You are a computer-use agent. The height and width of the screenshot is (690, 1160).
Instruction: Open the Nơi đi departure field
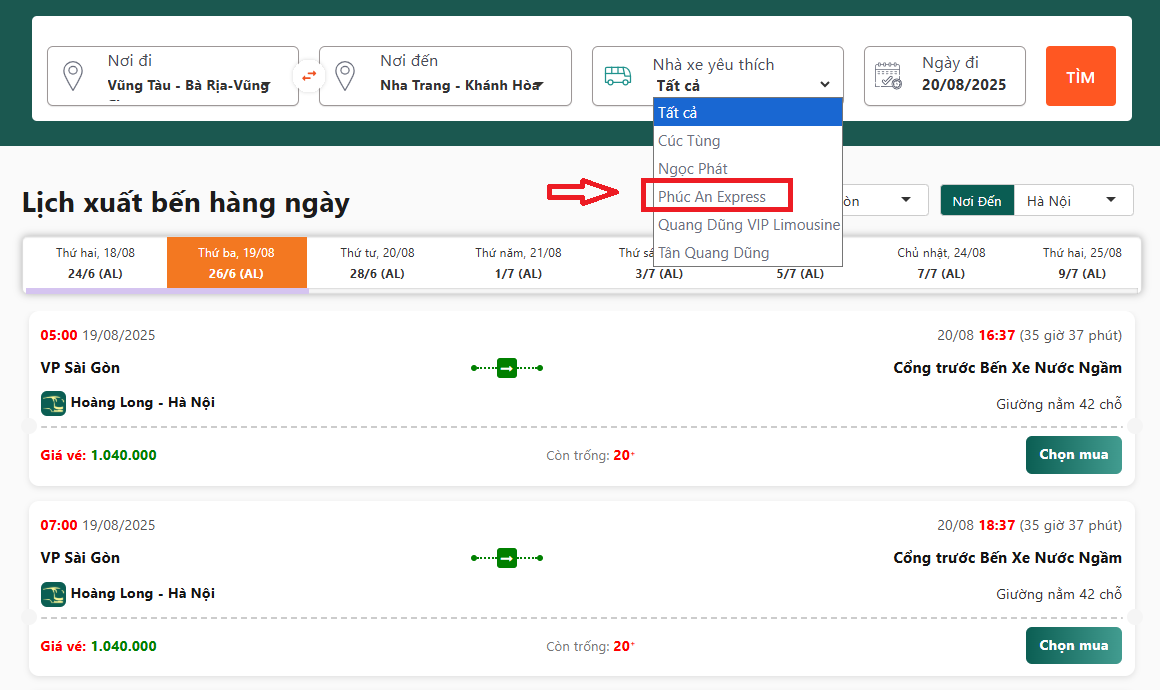click(x=173, y=76)
